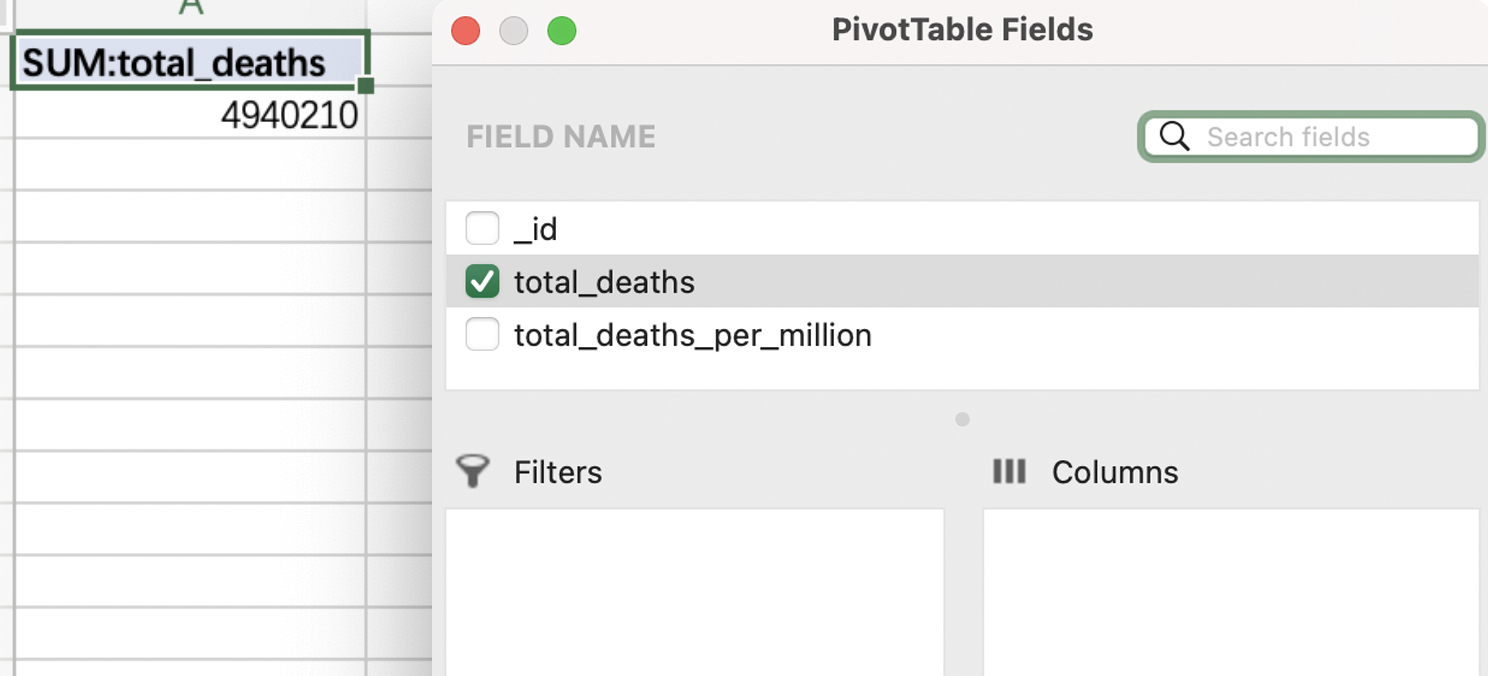Minimize PivotTable Fields with the gray button
Screen dimensions: 1488x676
coord(514,31)
